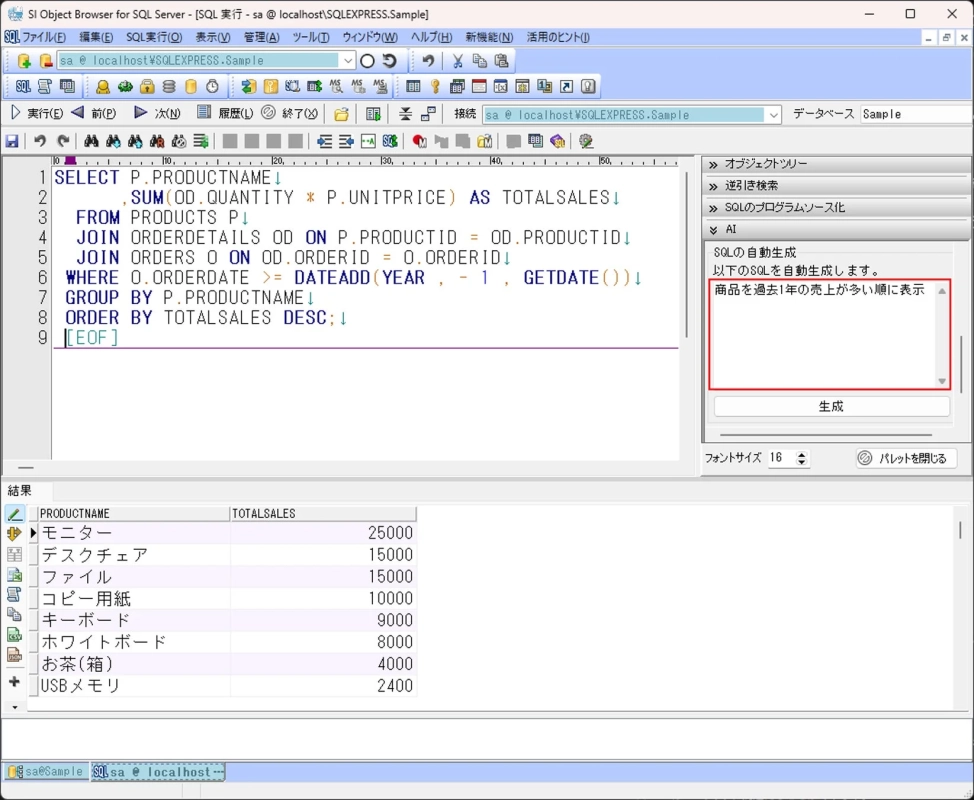The height and width of the screenshot is (800, 974).
Task: Export the result grid to Excel icon
Action: [x=14, y=575]
